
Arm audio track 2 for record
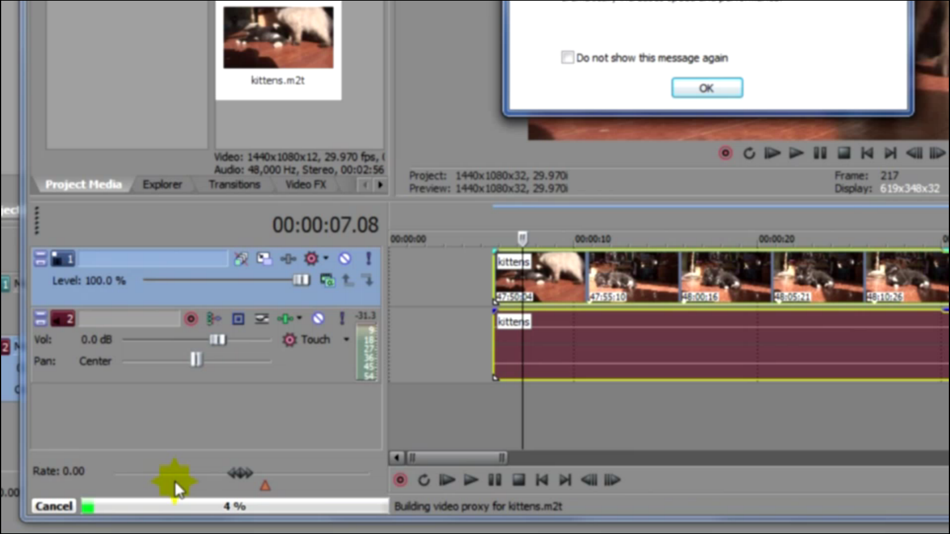(191, 319)
